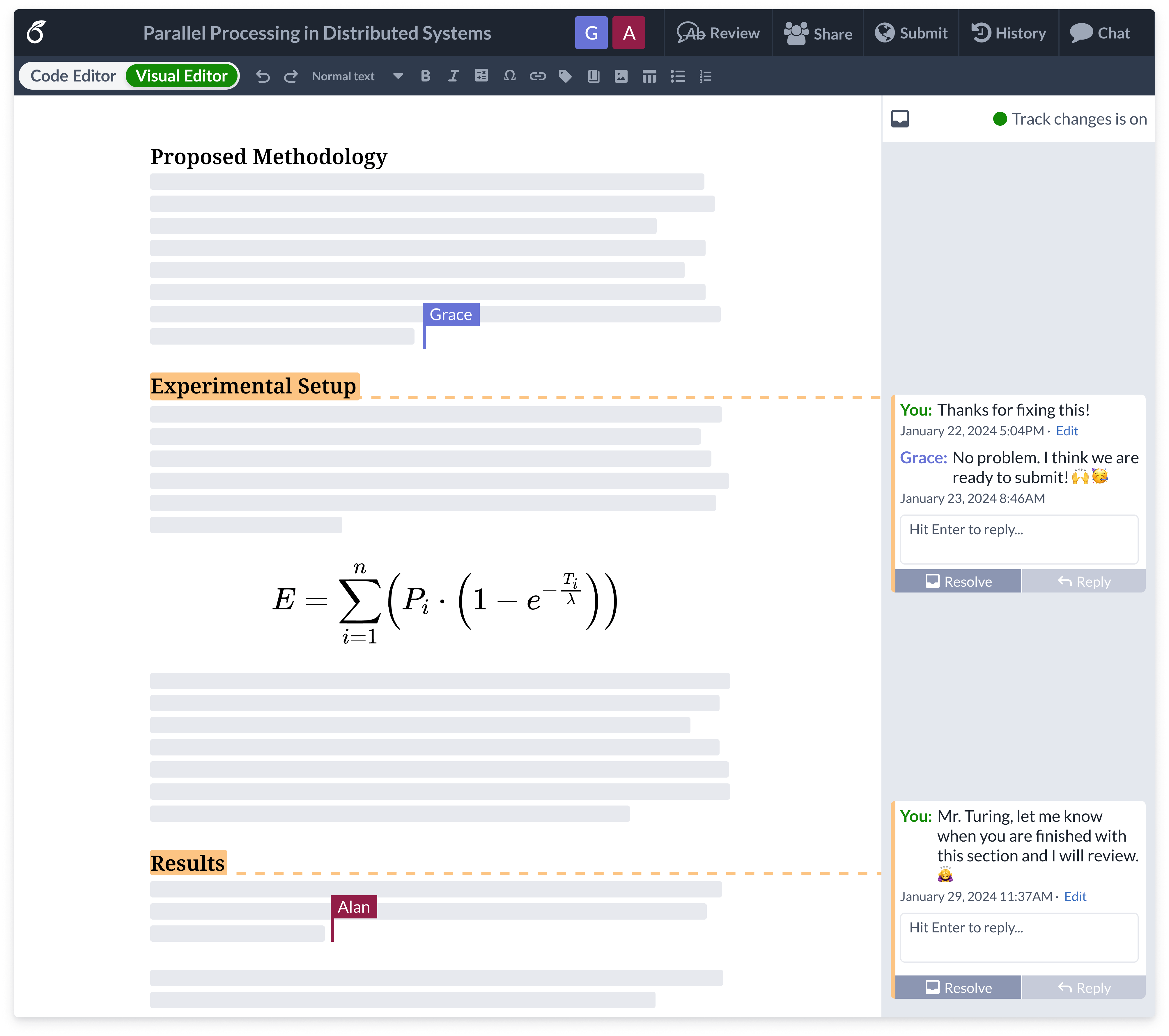Insert a symbol using the Omega icon

tap(510, 75)
